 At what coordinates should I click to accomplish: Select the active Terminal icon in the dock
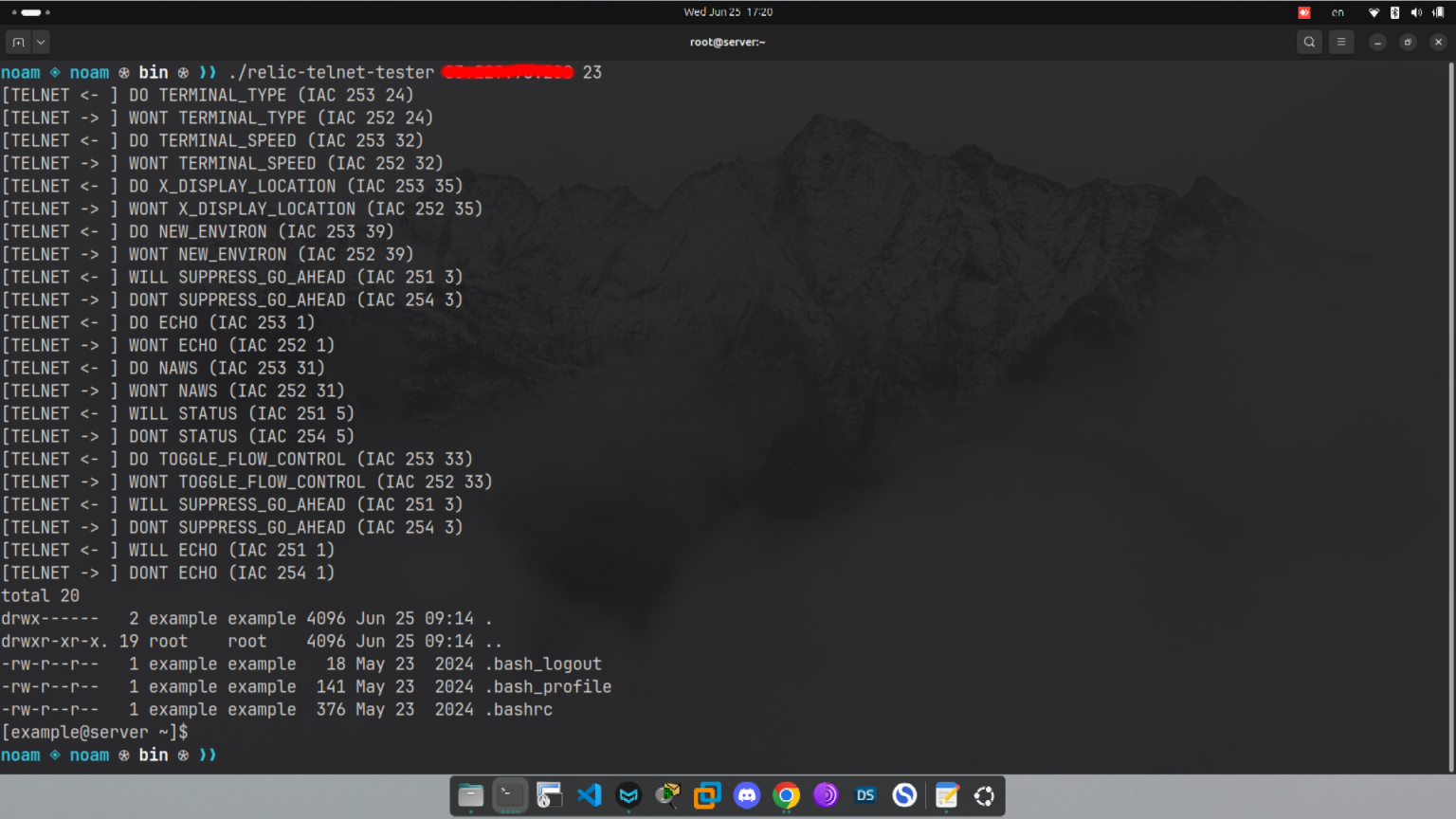pos(510,795)
